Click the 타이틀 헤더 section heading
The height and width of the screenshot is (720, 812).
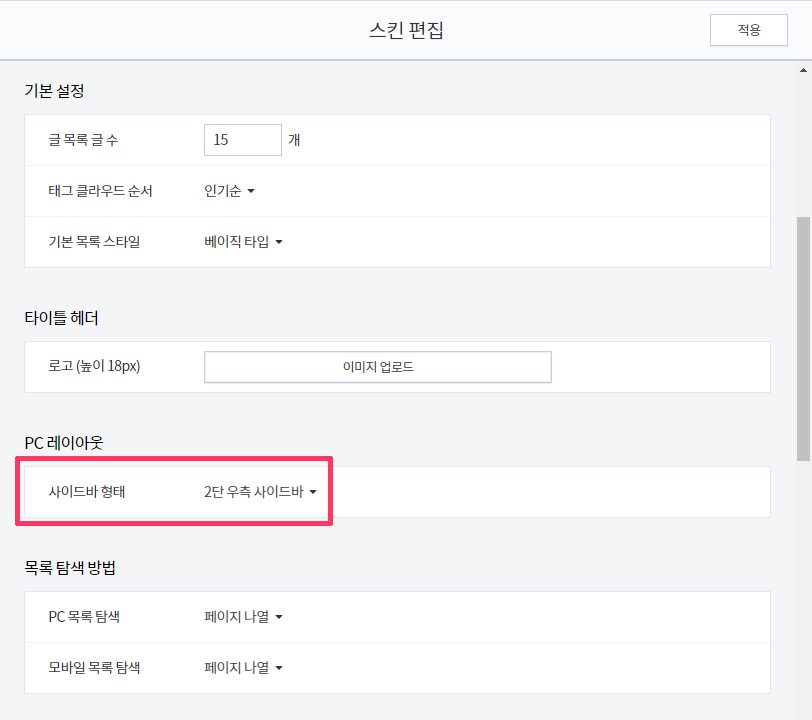click(61, 318)
